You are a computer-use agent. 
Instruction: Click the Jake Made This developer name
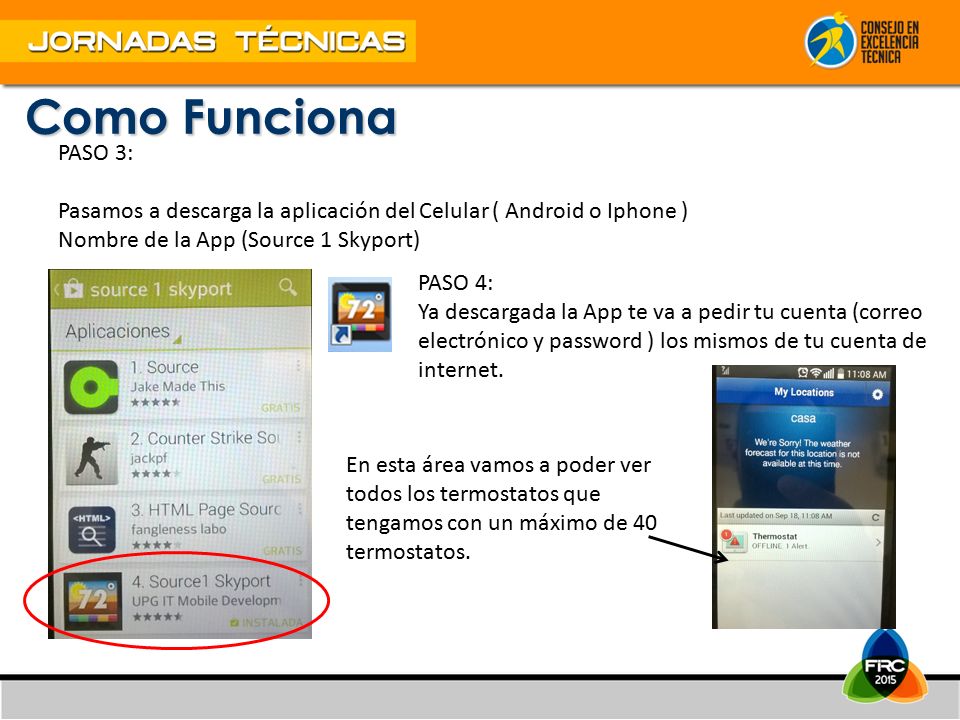tap(178, 386)
